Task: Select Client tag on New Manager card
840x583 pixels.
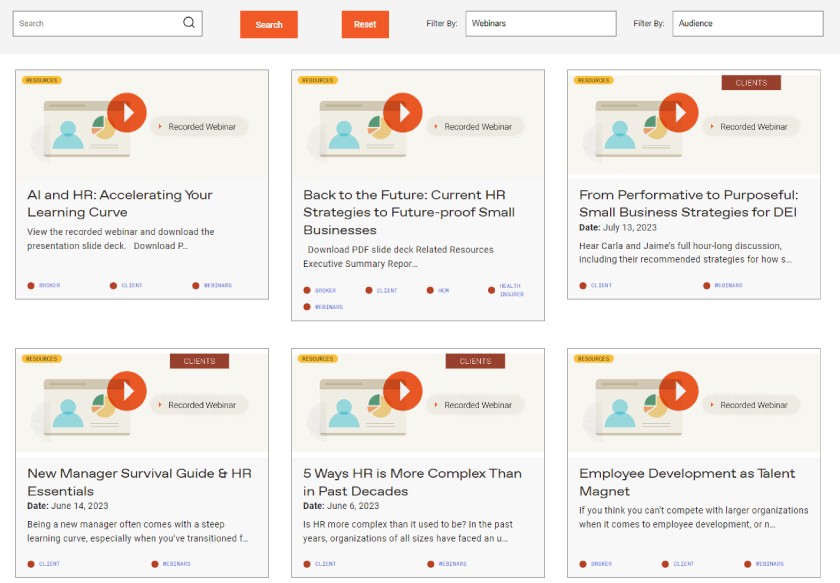Action: [x=44, y=564]
